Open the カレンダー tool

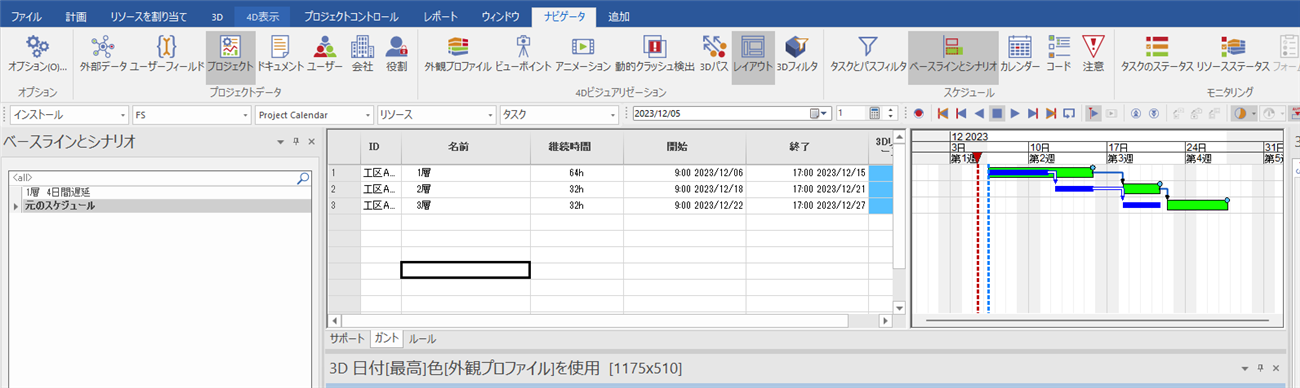[1020, 53]
